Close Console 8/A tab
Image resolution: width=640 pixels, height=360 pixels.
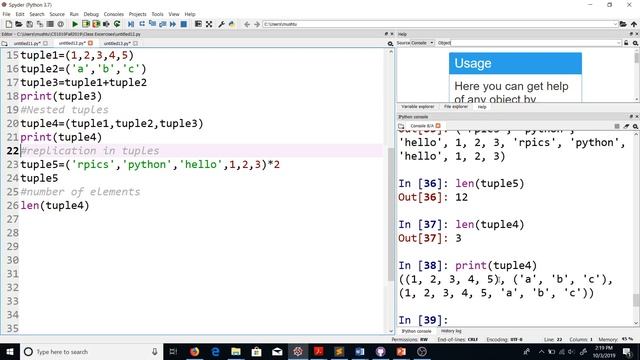point(438,126)
